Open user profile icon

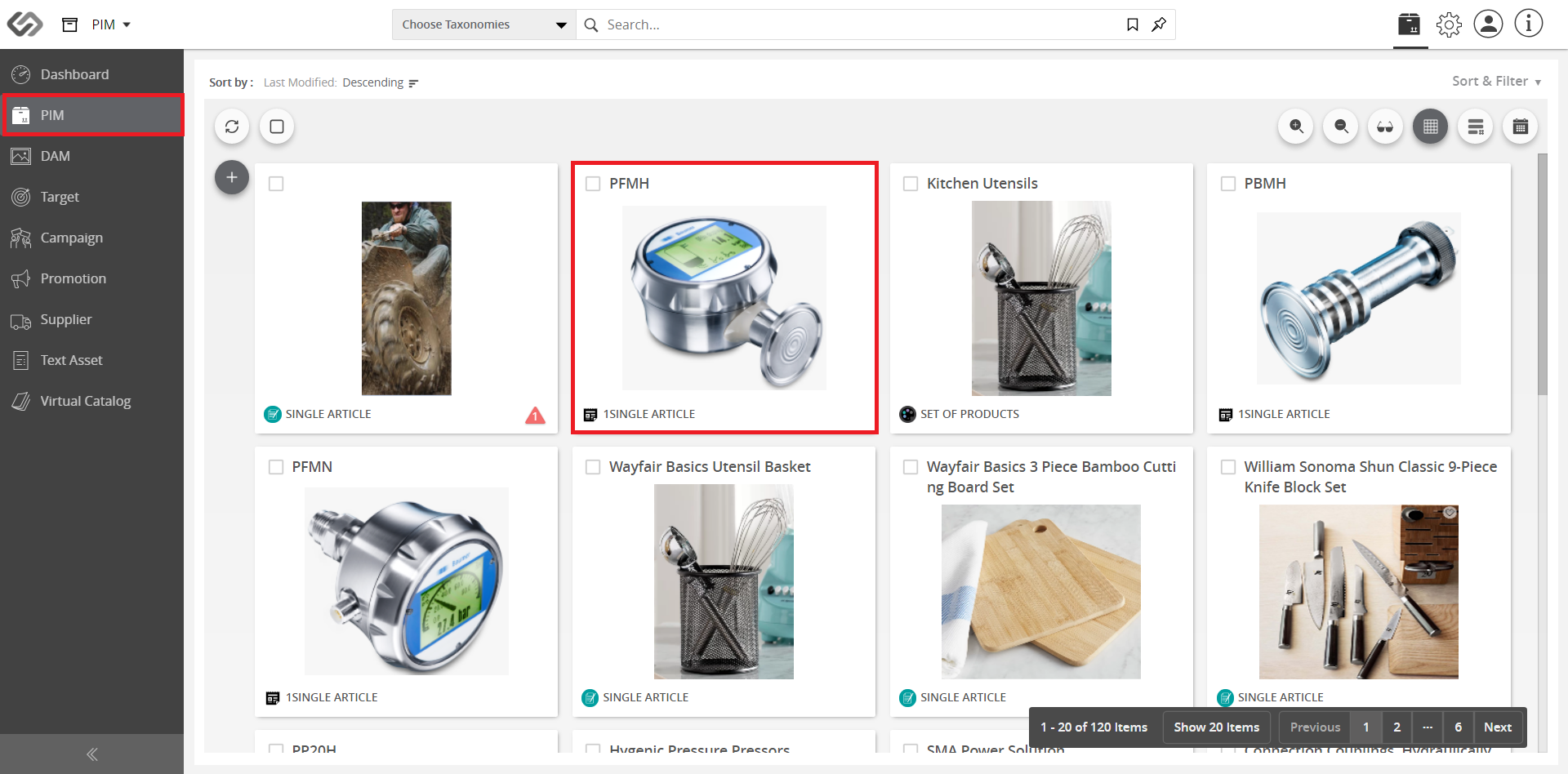tap(1489, 24)
